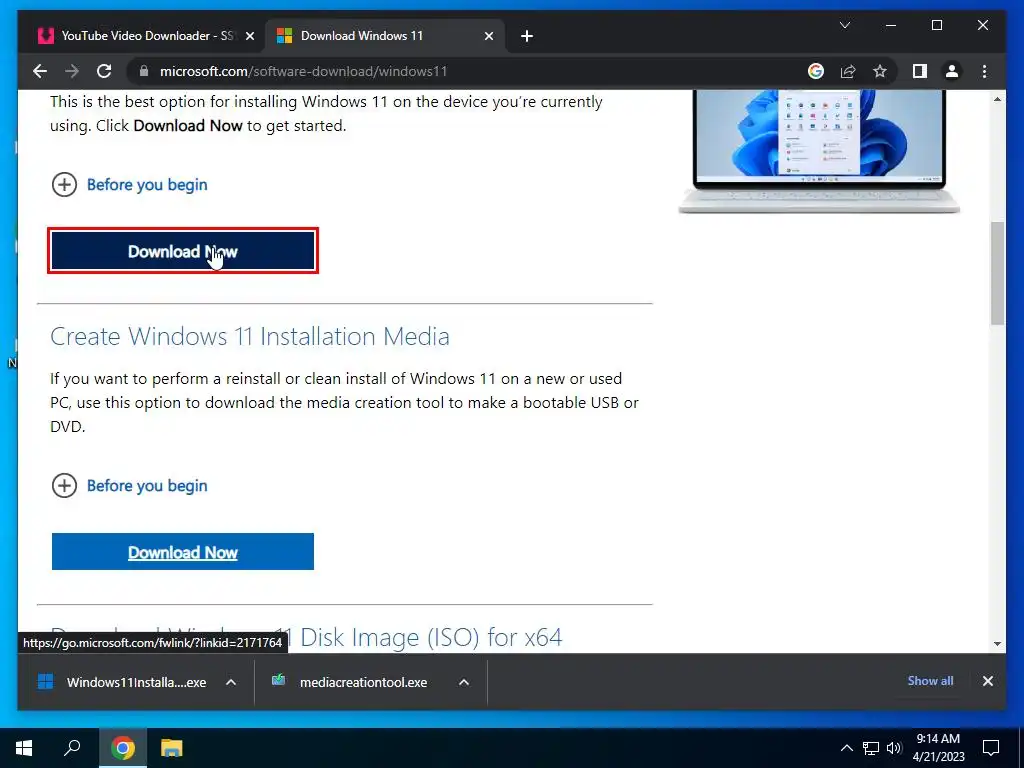1024x768 pixels.
Task: View site information via the padlock icon
Action: (144, 71)
